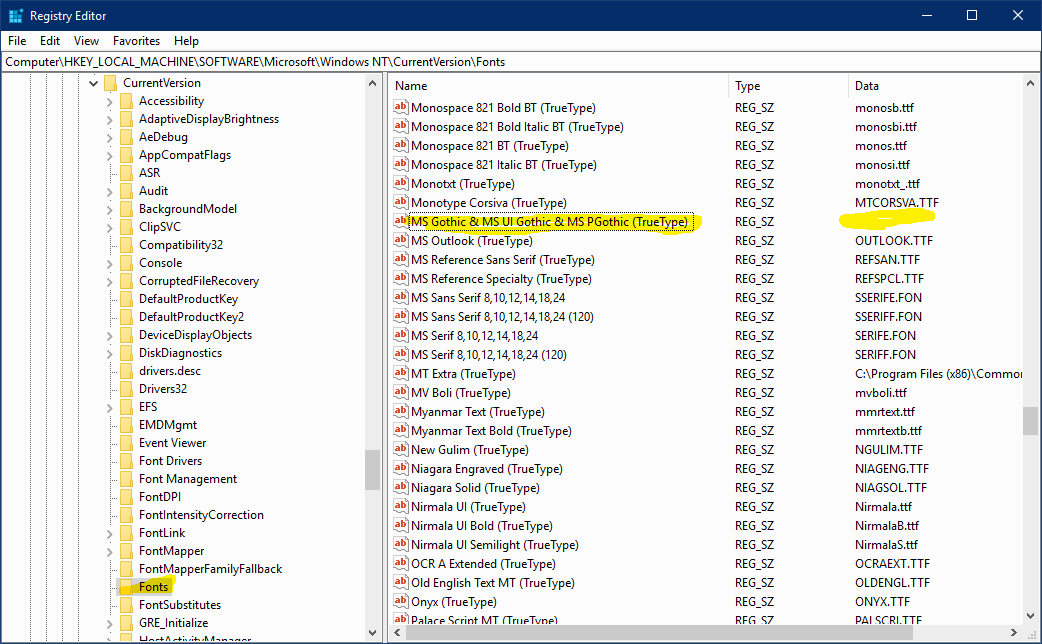Click the folder icon next to AeDebug
The height and width of the screenshot is (644, 1042).
126,137
